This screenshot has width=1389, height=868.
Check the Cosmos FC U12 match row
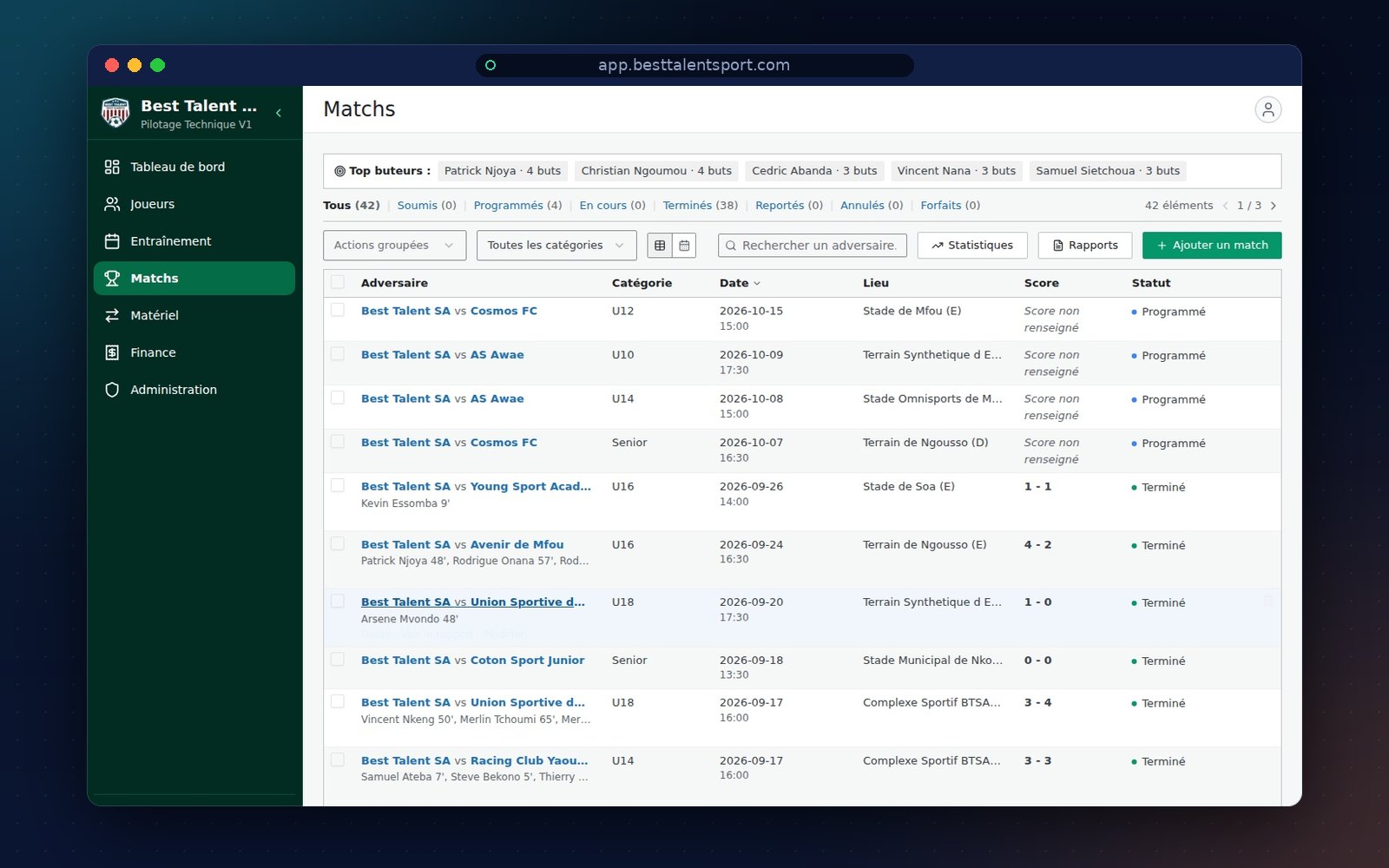tap(338, 310)
